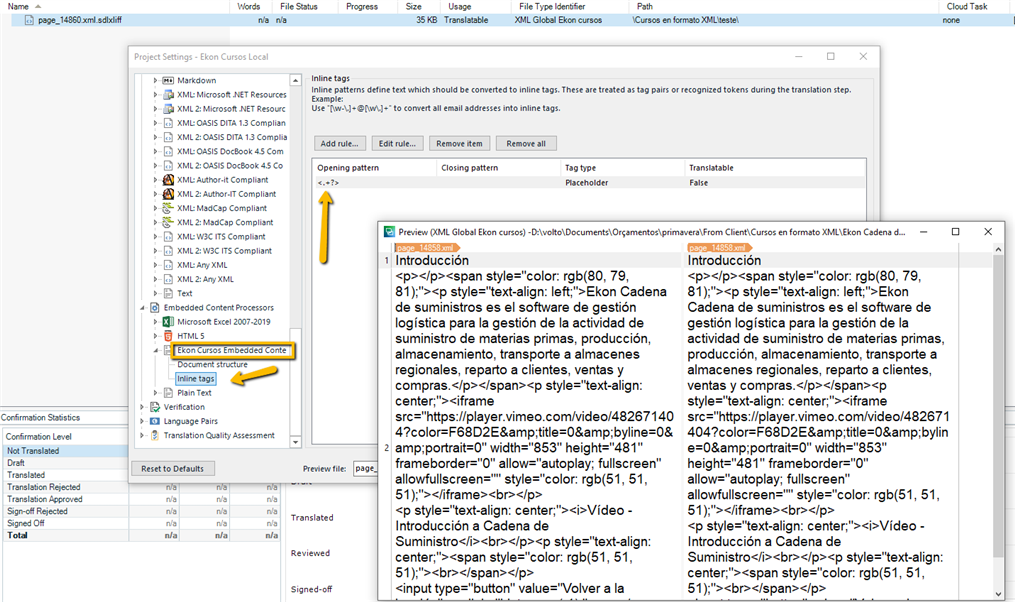
Task: Click Reset to Defaults button
Action: [172, 468]
